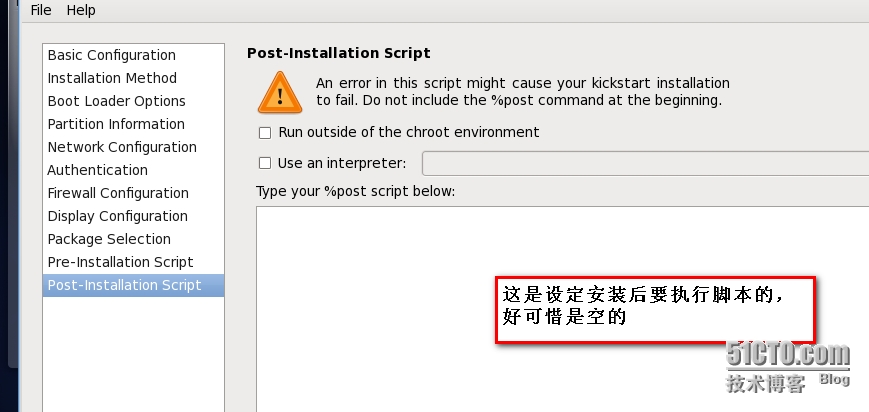Viewport: 869px width, 412px height.
Task: Open the File menu
Action: (x=41, y=10)
